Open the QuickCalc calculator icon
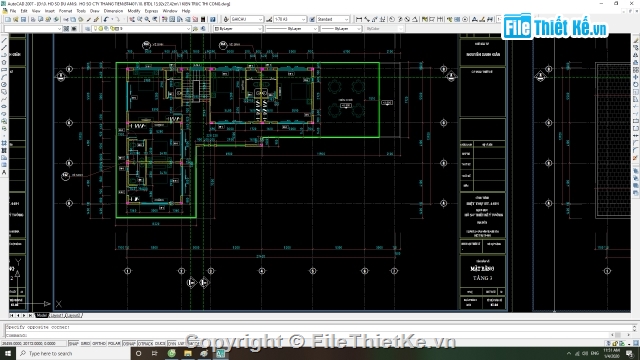 (203, 19)
